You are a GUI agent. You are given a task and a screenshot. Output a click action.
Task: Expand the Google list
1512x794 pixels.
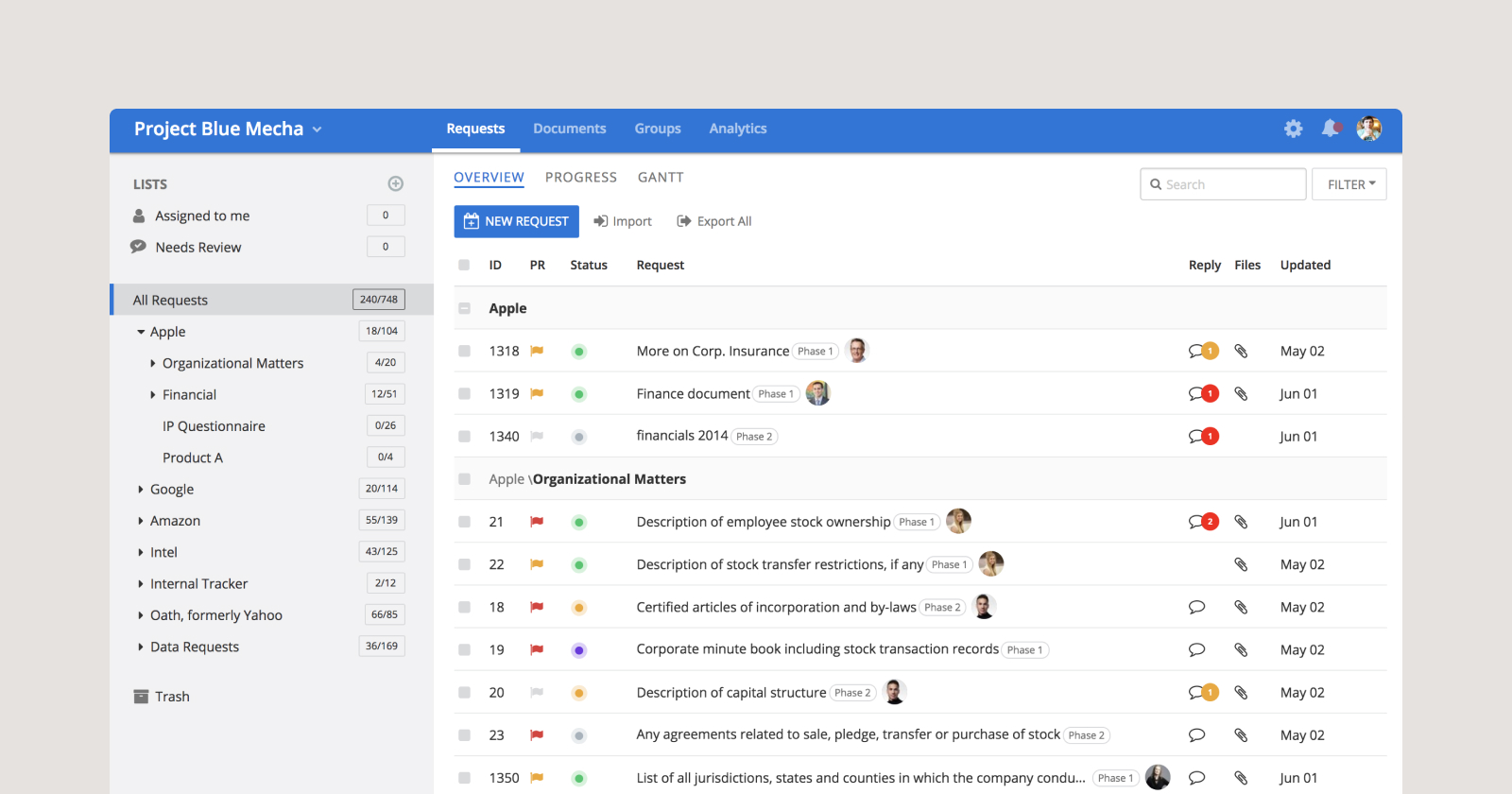tap(141, 489)
